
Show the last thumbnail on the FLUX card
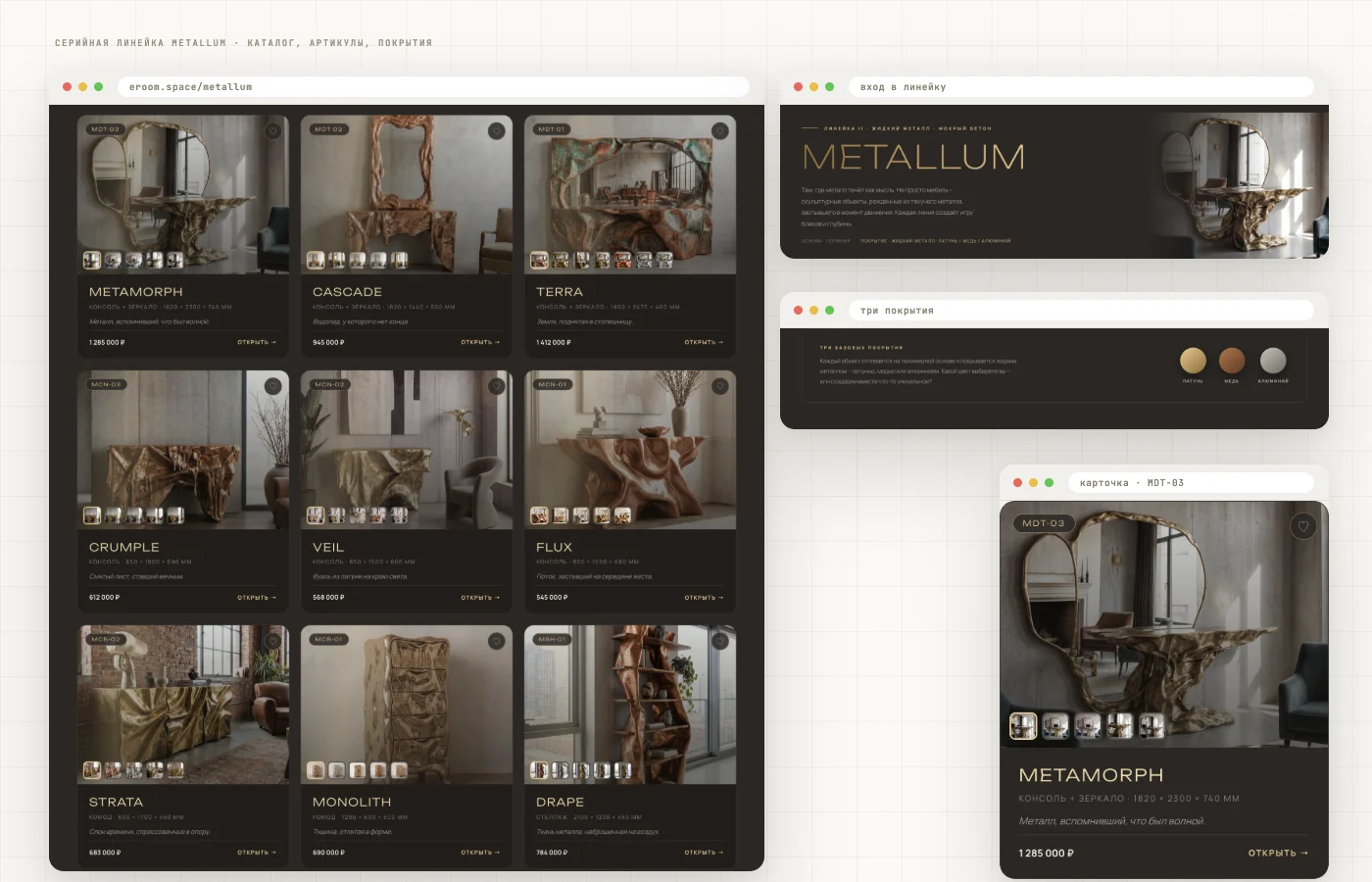click(x=623, y=515)
